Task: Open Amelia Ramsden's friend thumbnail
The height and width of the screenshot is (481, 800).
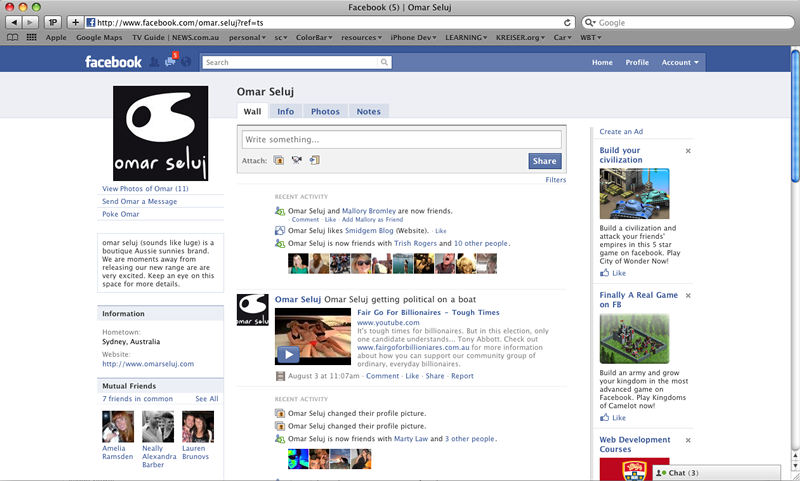Action: click(117, 426)
